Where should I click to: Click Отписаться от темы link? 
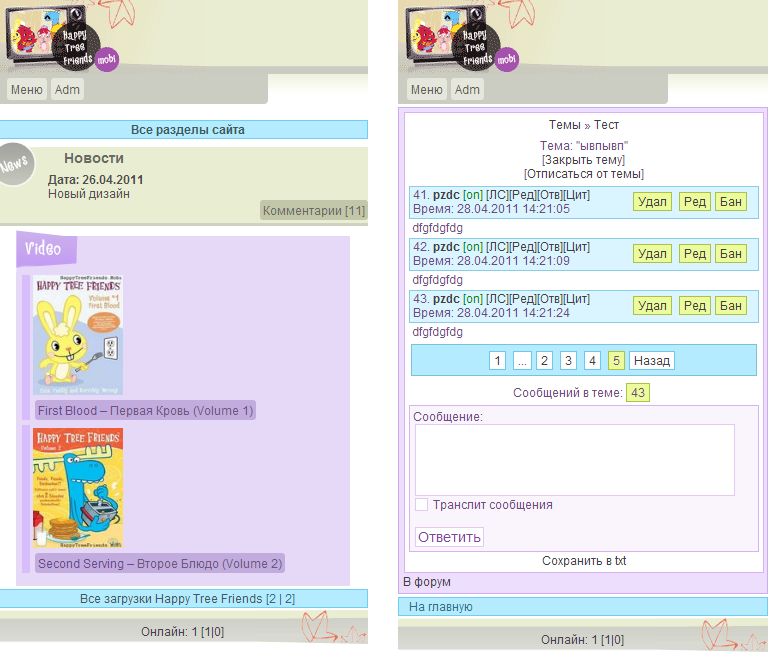click(x=583, y=174)
